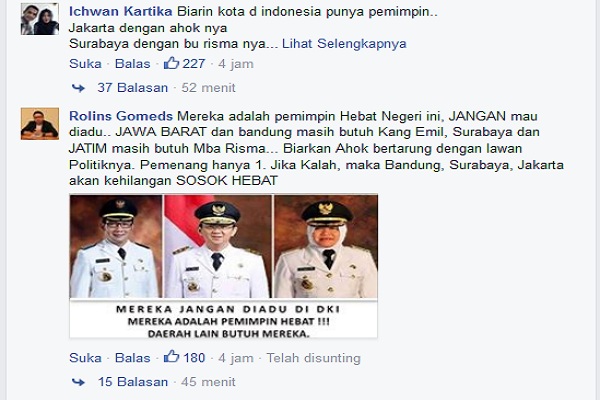Click thumbs-up icon beside 180 likes

coord(171,357)
